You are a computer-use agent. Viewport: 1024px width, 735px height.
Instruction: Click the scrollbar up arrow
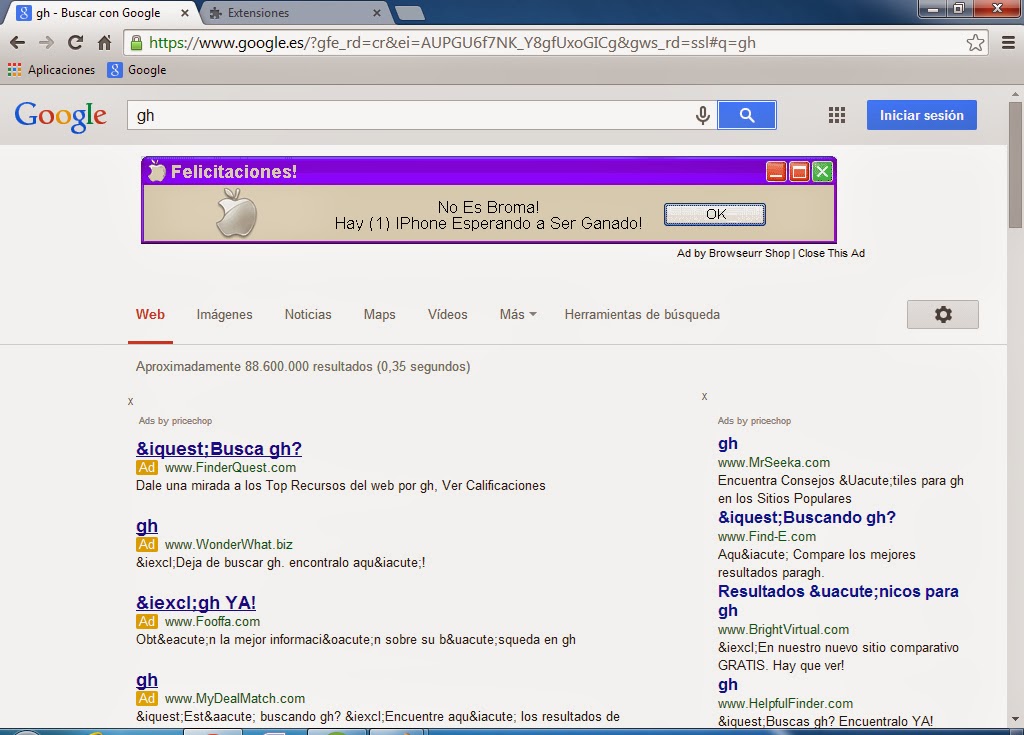[1015, 94]
